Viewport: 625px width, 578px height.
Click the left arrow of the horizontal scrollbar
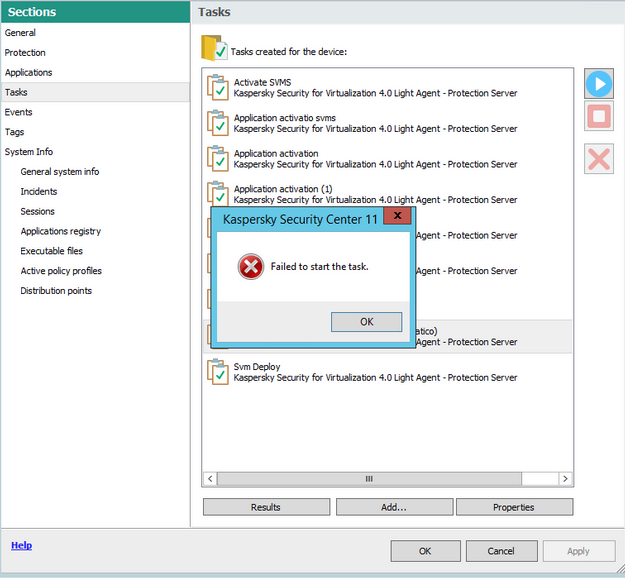click(x=210, y=479)
